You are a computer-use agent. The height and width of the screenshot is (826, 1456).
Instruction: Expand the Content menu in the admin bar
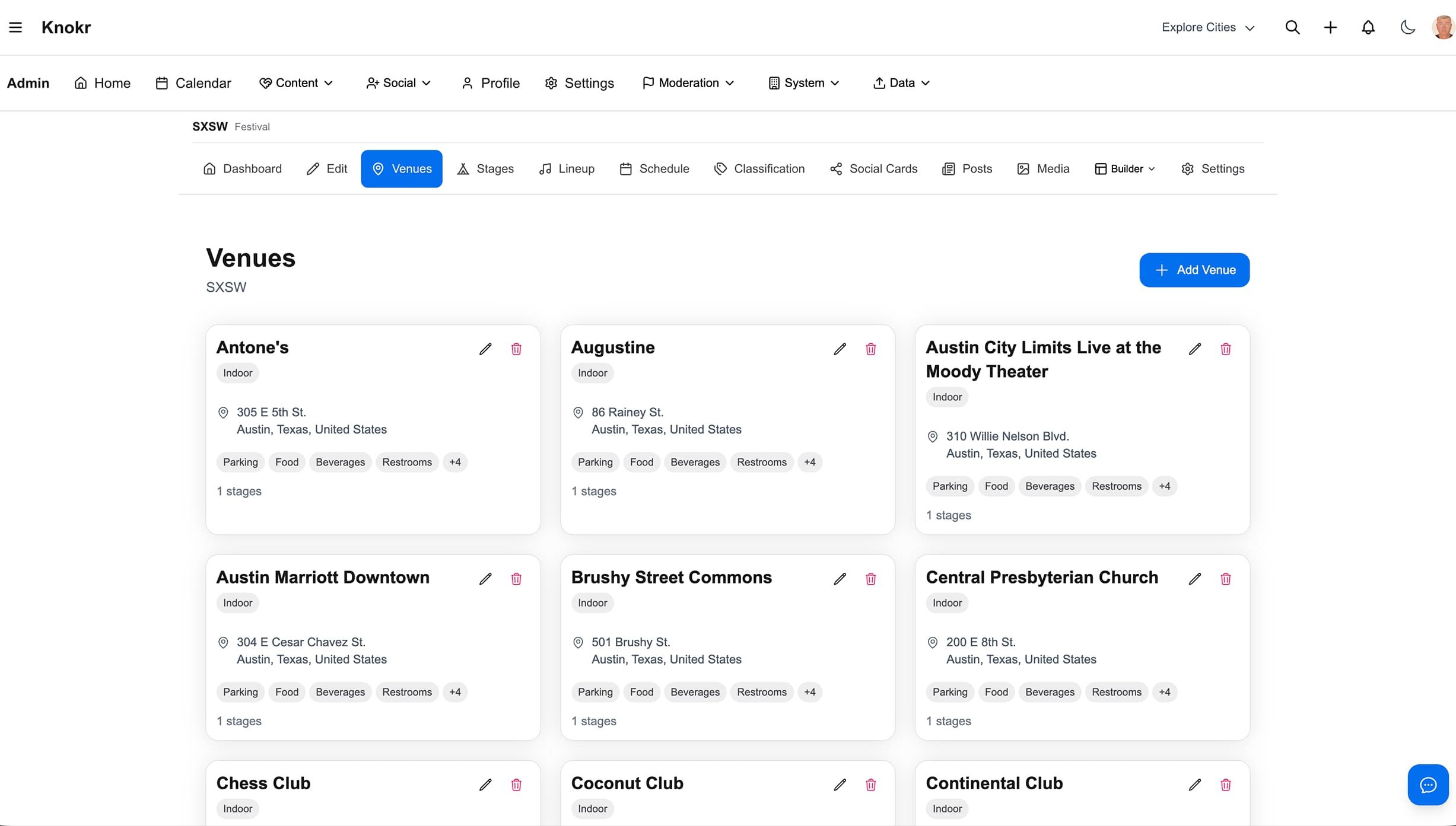point(297,83)
